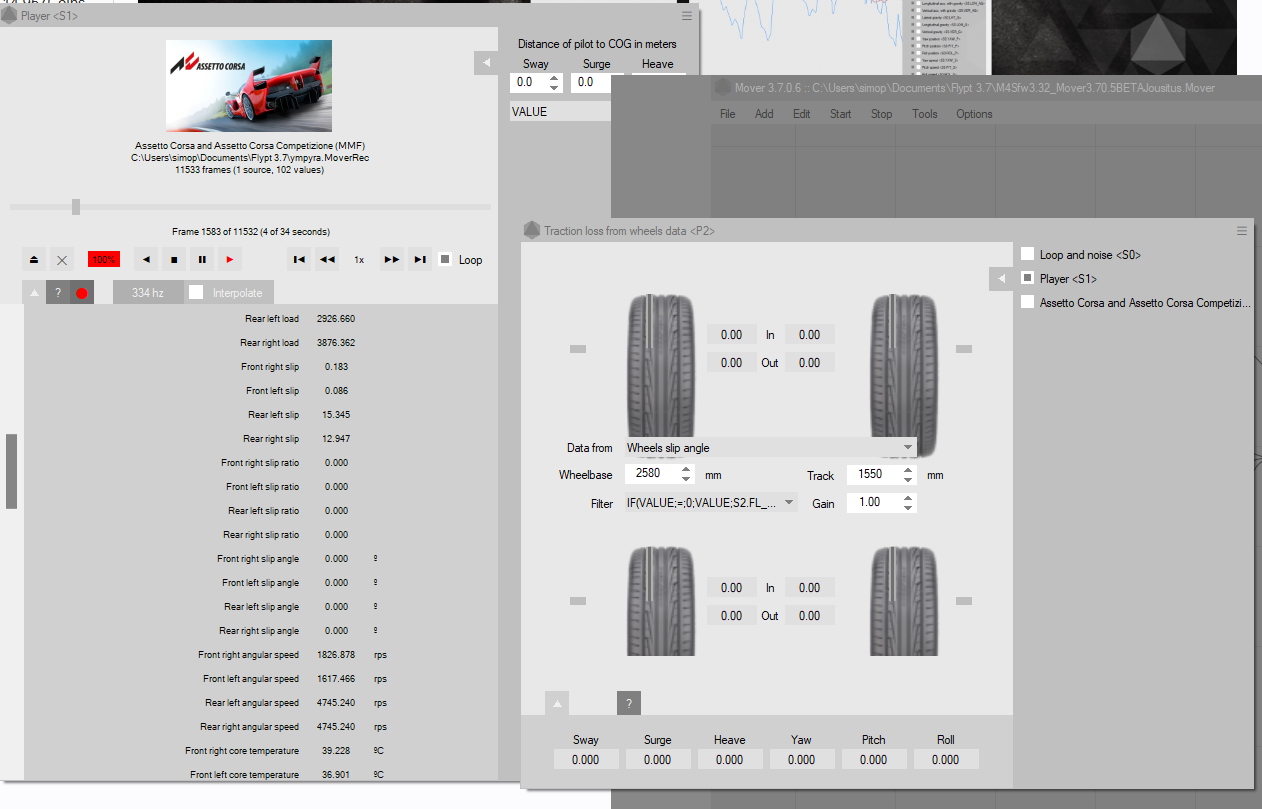Check the Loop and noise <S0> source
Image resolution: width=1262 pixels, height=809 pixels.
pos(1027,254)
